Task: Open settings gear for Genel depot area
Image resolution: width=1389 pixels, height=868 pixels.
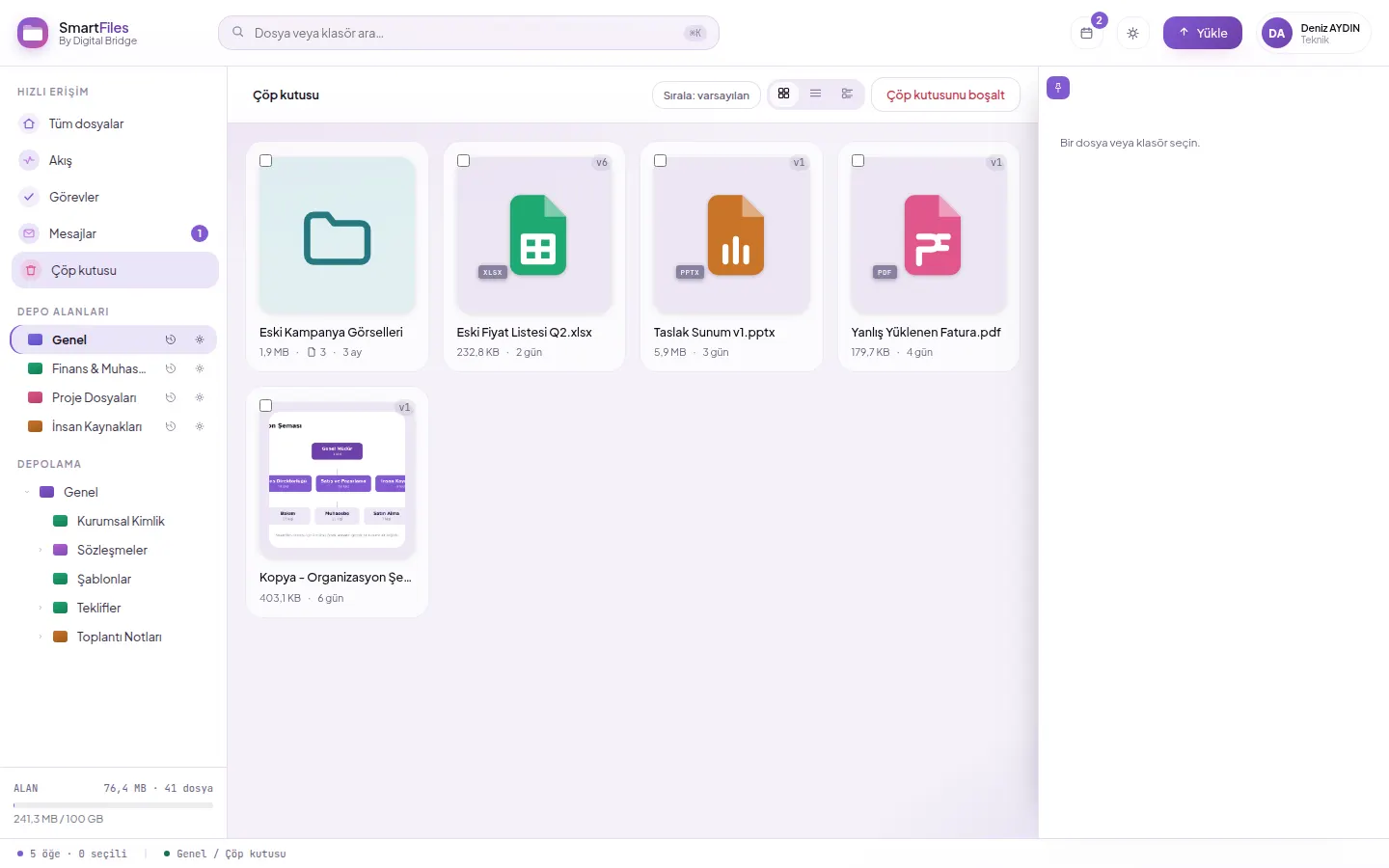Action: pyautogui.click(x=200, y=339)
